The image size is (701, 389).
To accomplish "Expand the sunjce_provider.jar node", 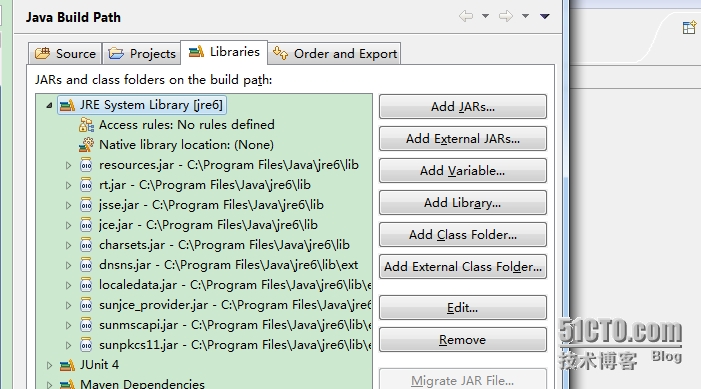I will (68, 305).
